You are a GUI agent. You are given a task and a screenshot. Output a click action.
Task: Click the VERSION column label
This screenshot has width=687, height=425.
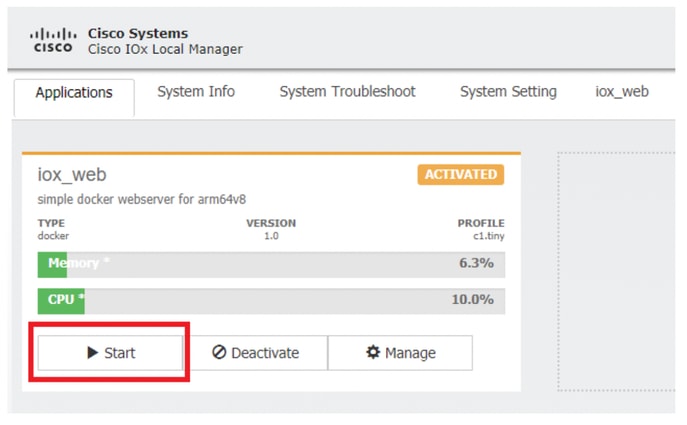[271, 223]
